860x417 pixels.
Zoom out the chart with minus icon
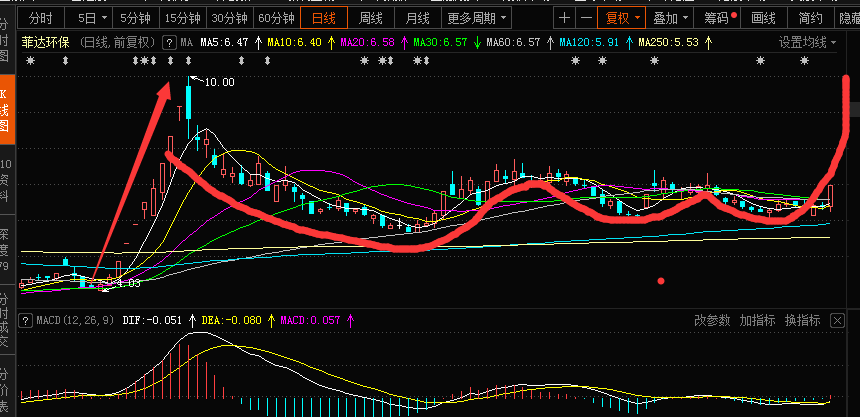tap(586, 18)
